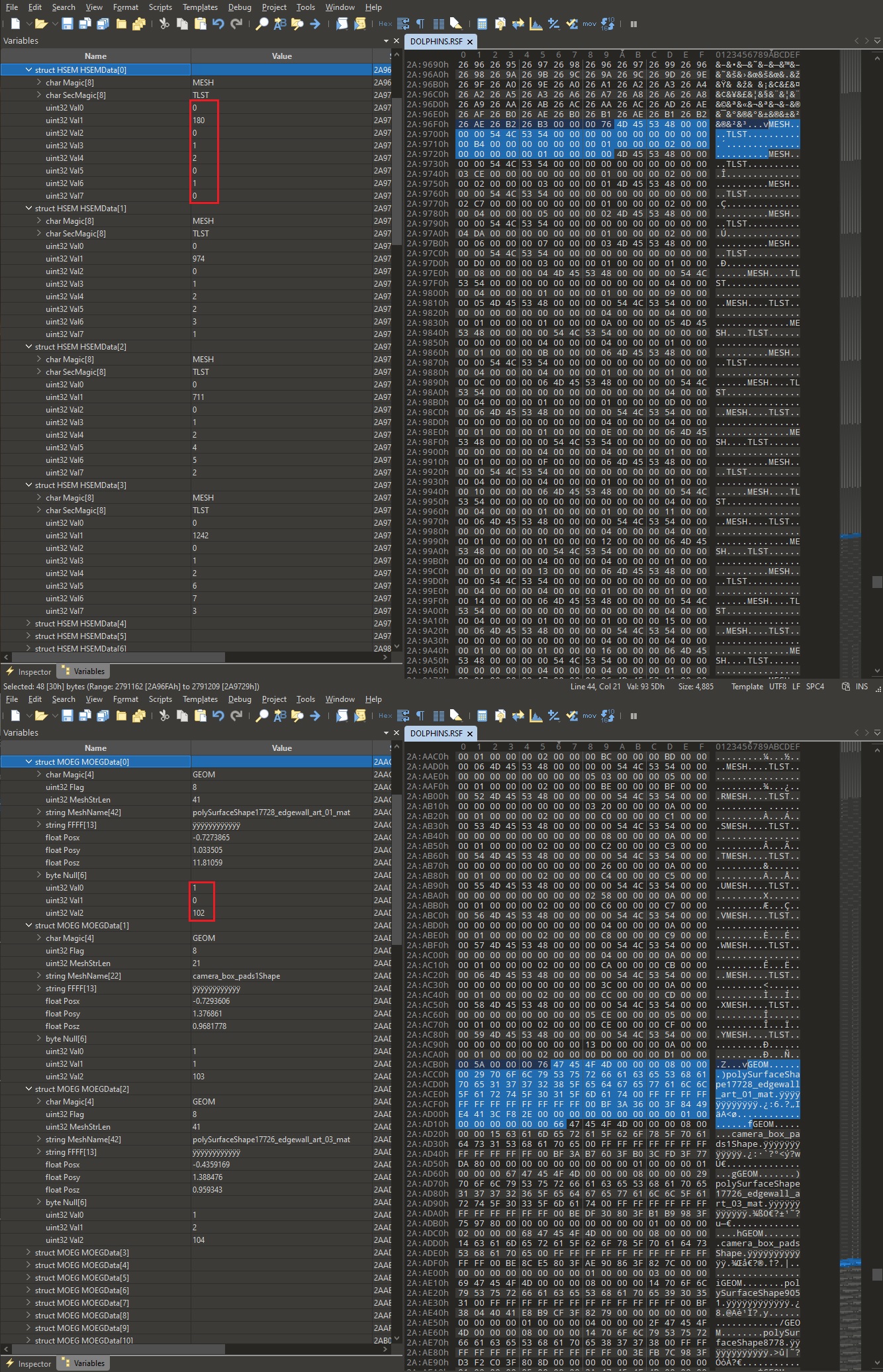
Task: Close DOLPHINS.RSF tab in top window
Action: pyautogui.click(x=470, y=42)
